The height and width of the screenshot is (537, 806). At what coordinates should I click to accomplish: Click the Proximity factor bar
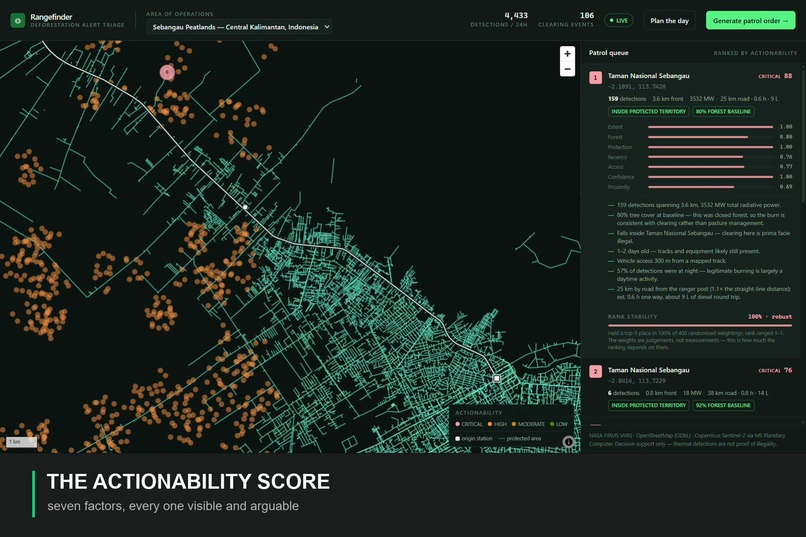(x=710, y=187)
